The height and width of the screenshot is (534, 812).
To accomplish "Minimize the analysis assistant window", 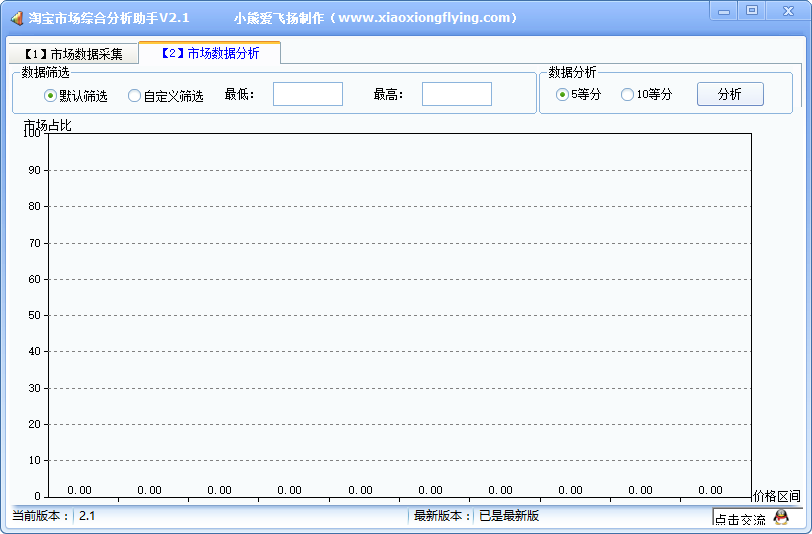I will click(727, 10).
